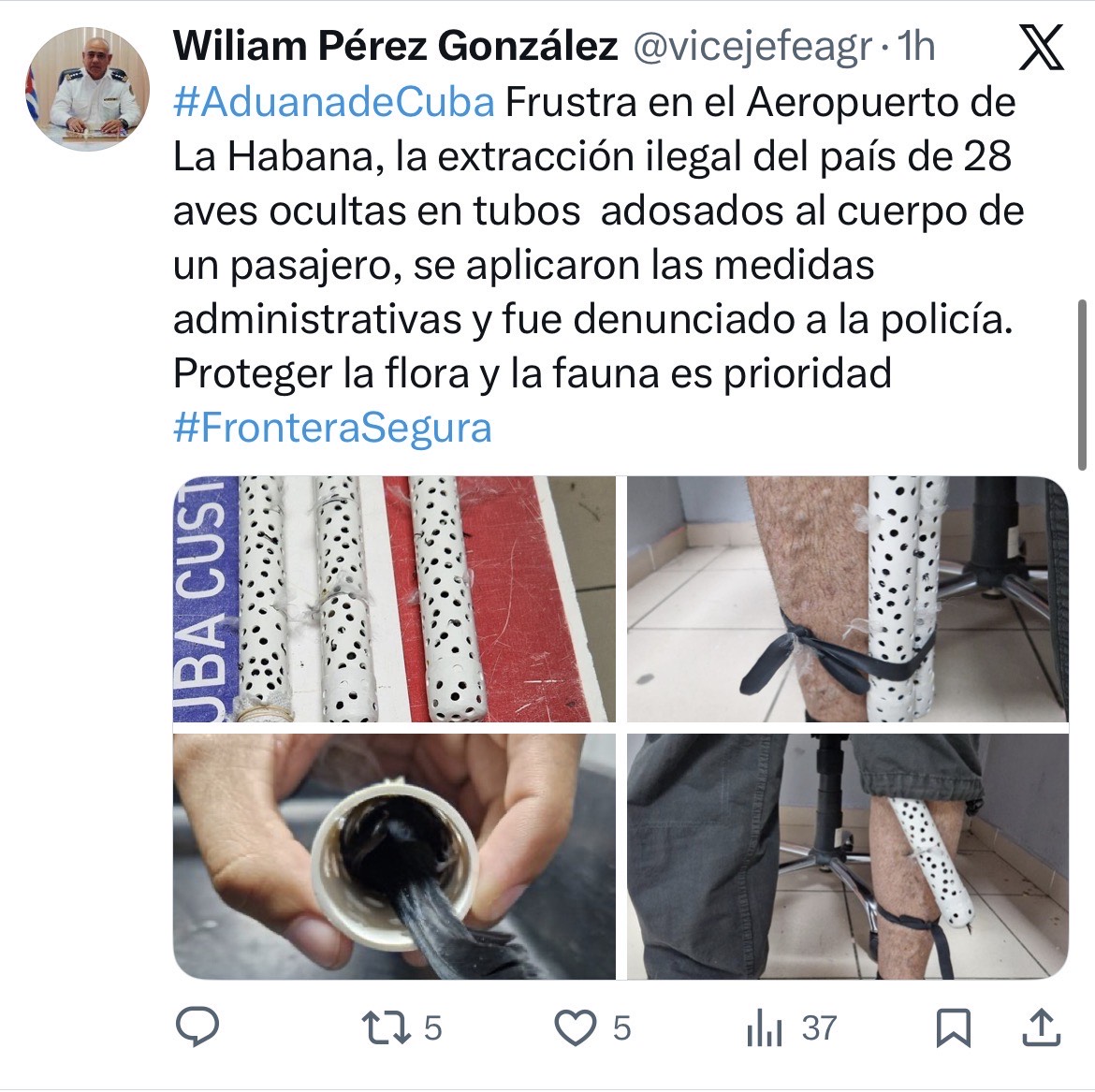The image size is (1095, 1092).
Task: Click the reply comment bubble icon
Action: click(197, 1027)
